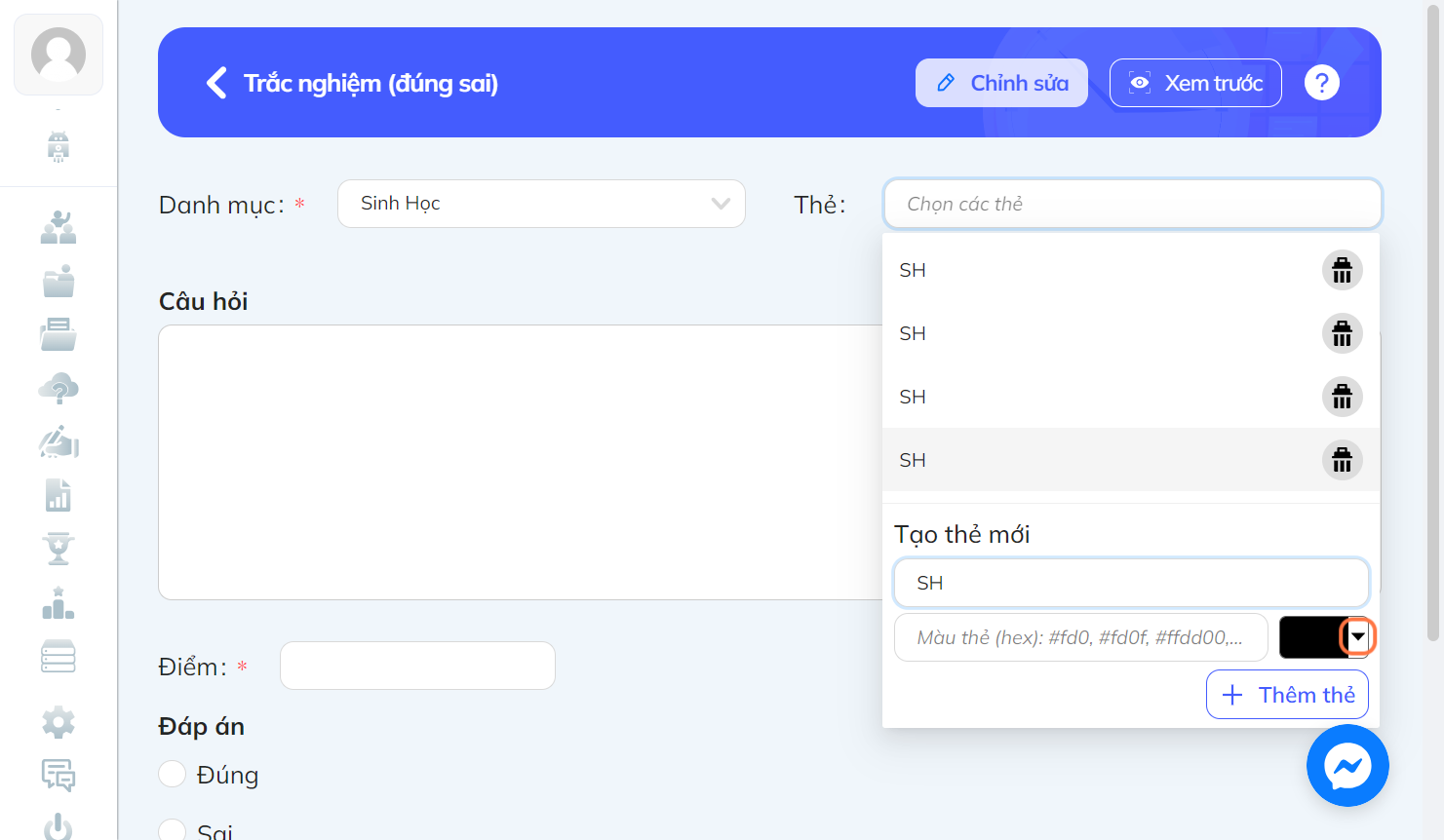Click the folder with person sidebar icon
Image resolution: width=1444 pixels, height=840 pixels.
click(x=59, y=281)
